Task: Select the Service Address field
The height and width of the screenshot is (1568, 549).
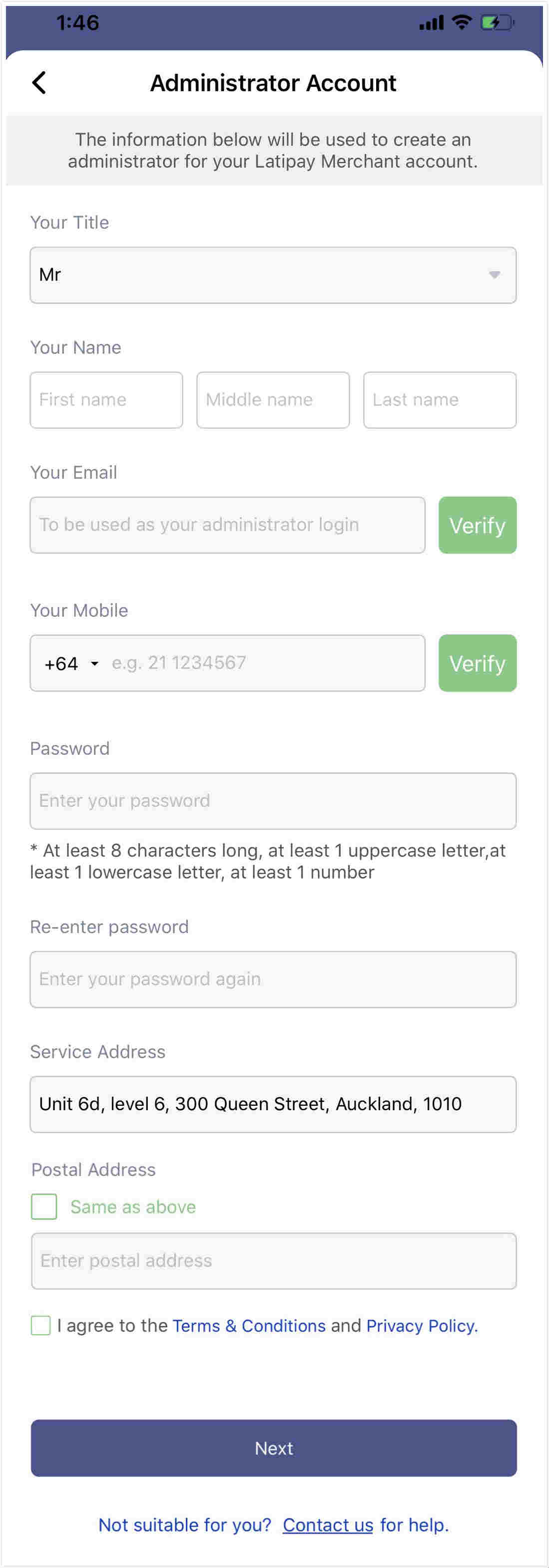Action: pyautogui.click(x=273, y=1104)
